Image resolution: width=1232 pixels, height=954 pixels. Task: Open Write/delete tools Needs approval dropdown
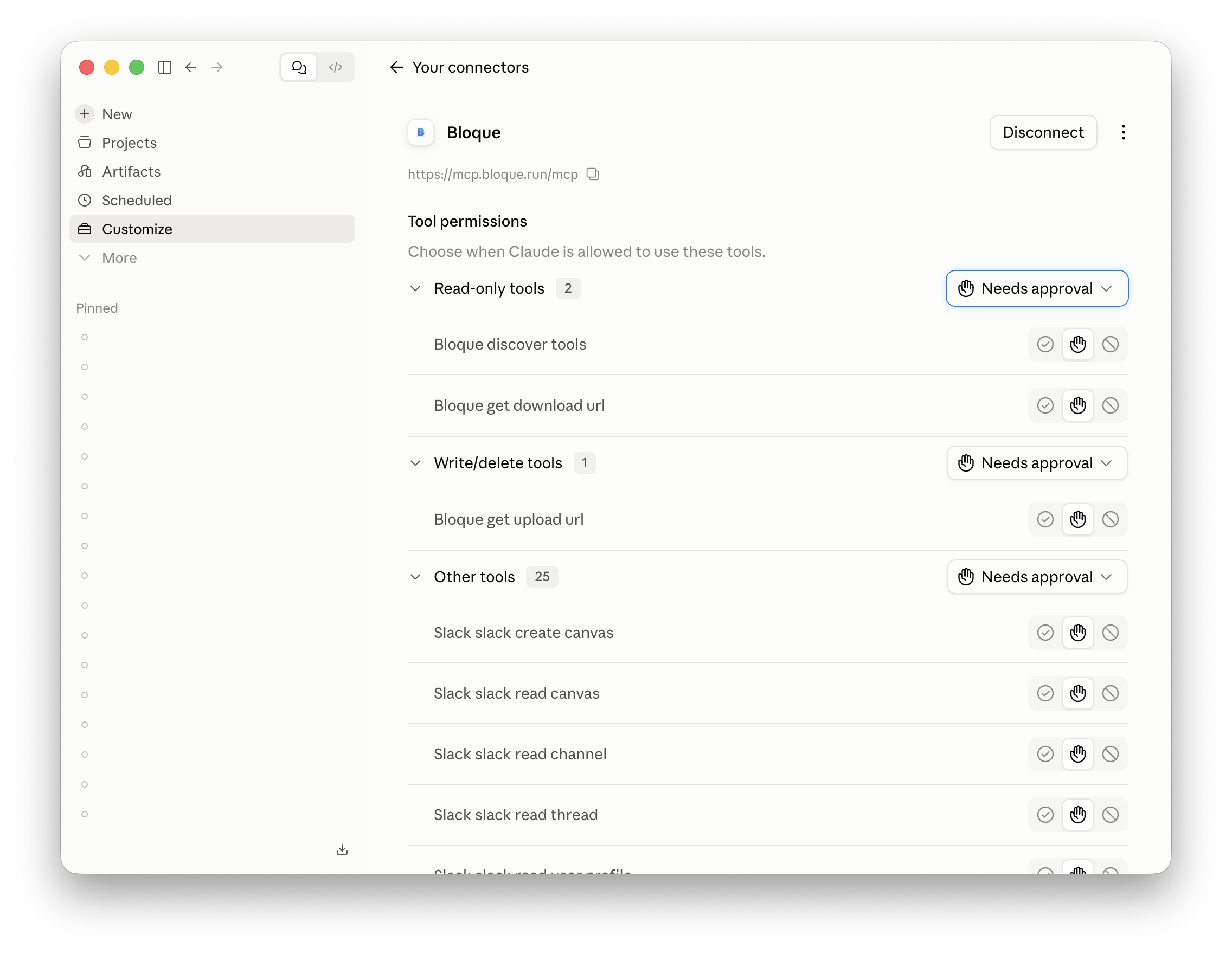pos(1037,463)
